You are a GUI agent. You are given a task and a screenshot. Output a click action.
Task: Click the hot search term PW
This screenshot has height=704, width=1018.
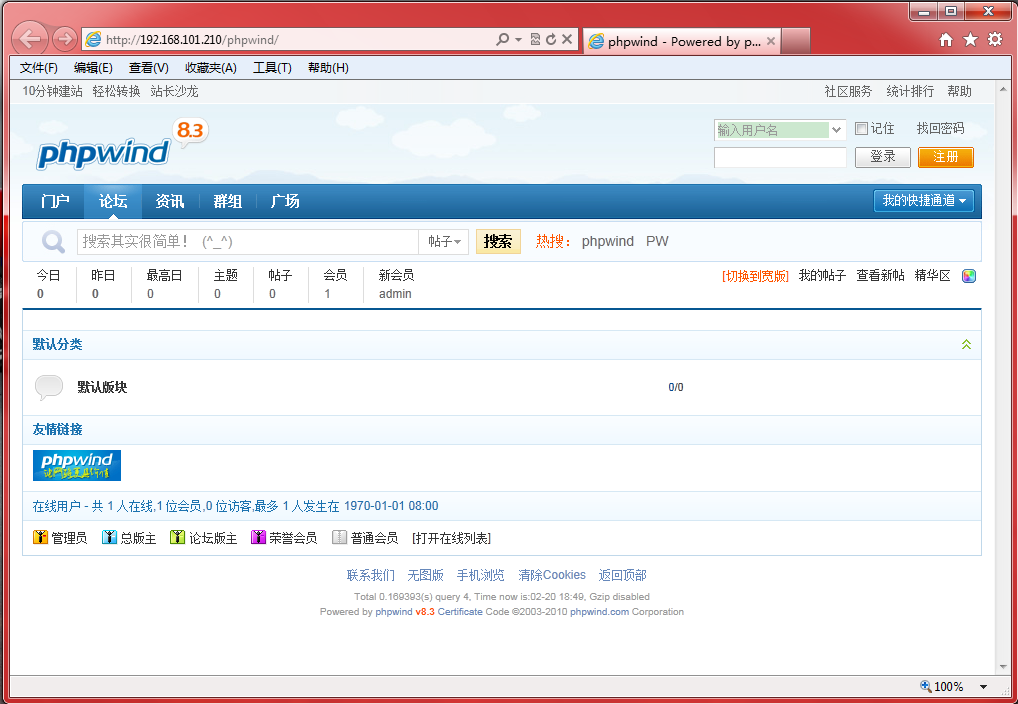(x=657, y=242)
